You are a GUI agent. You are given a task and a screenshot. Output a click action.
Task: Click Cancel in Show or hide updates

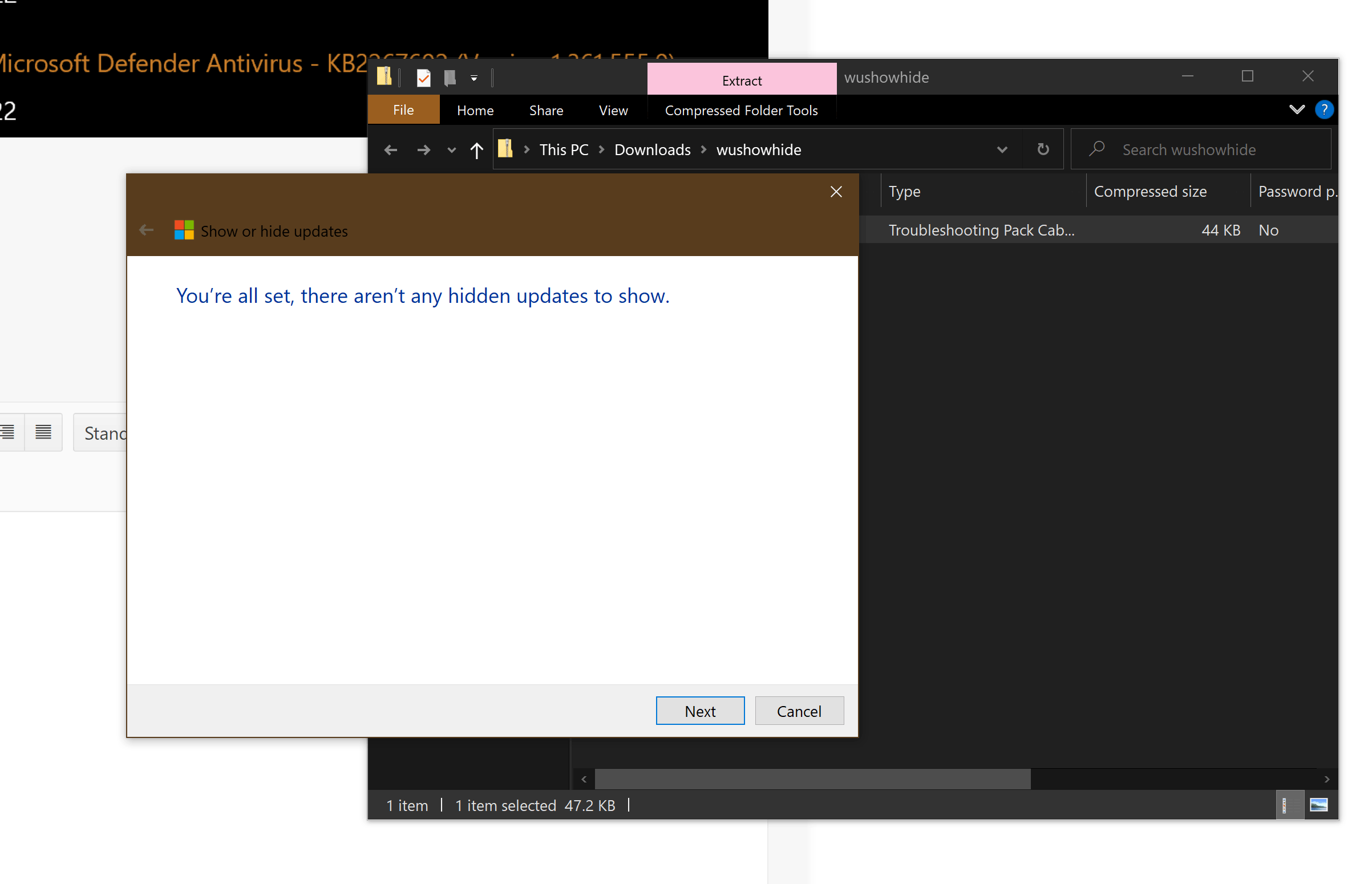coord(799,711)
